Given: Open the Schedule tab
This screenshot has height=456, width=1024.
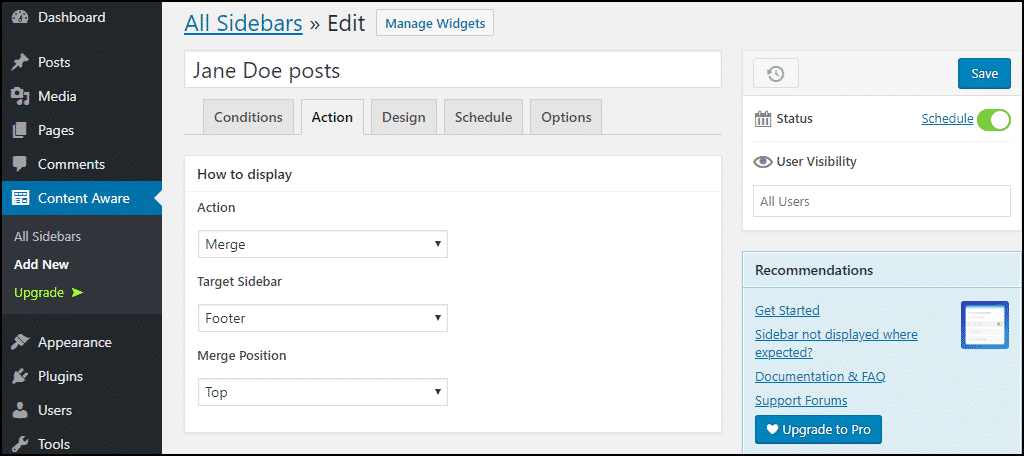Looking at the screenshot, I should point(483,117).
